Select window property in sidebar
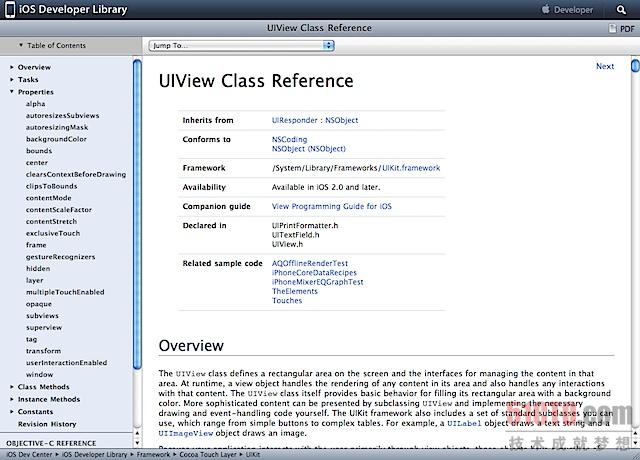 click(x=39, y=375)
